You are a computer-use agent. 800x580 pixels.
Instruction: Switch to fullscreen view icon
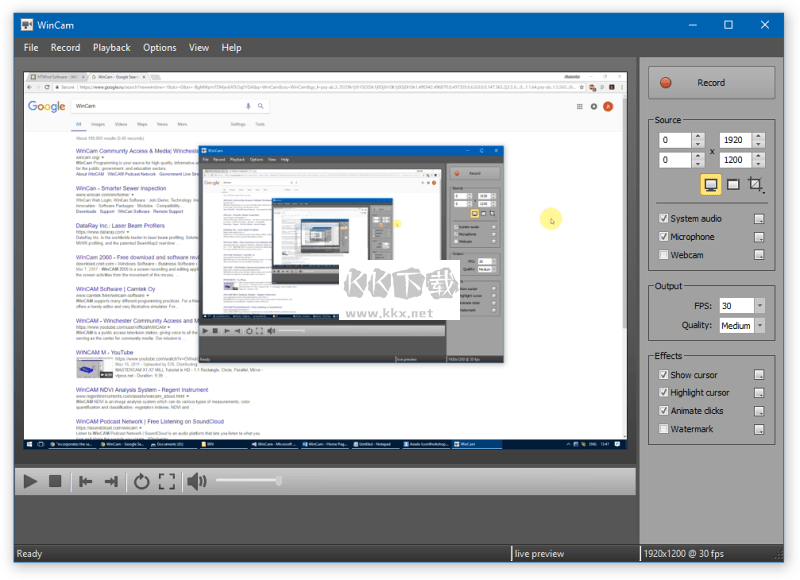pyautogui.click(x=167, y=482)
